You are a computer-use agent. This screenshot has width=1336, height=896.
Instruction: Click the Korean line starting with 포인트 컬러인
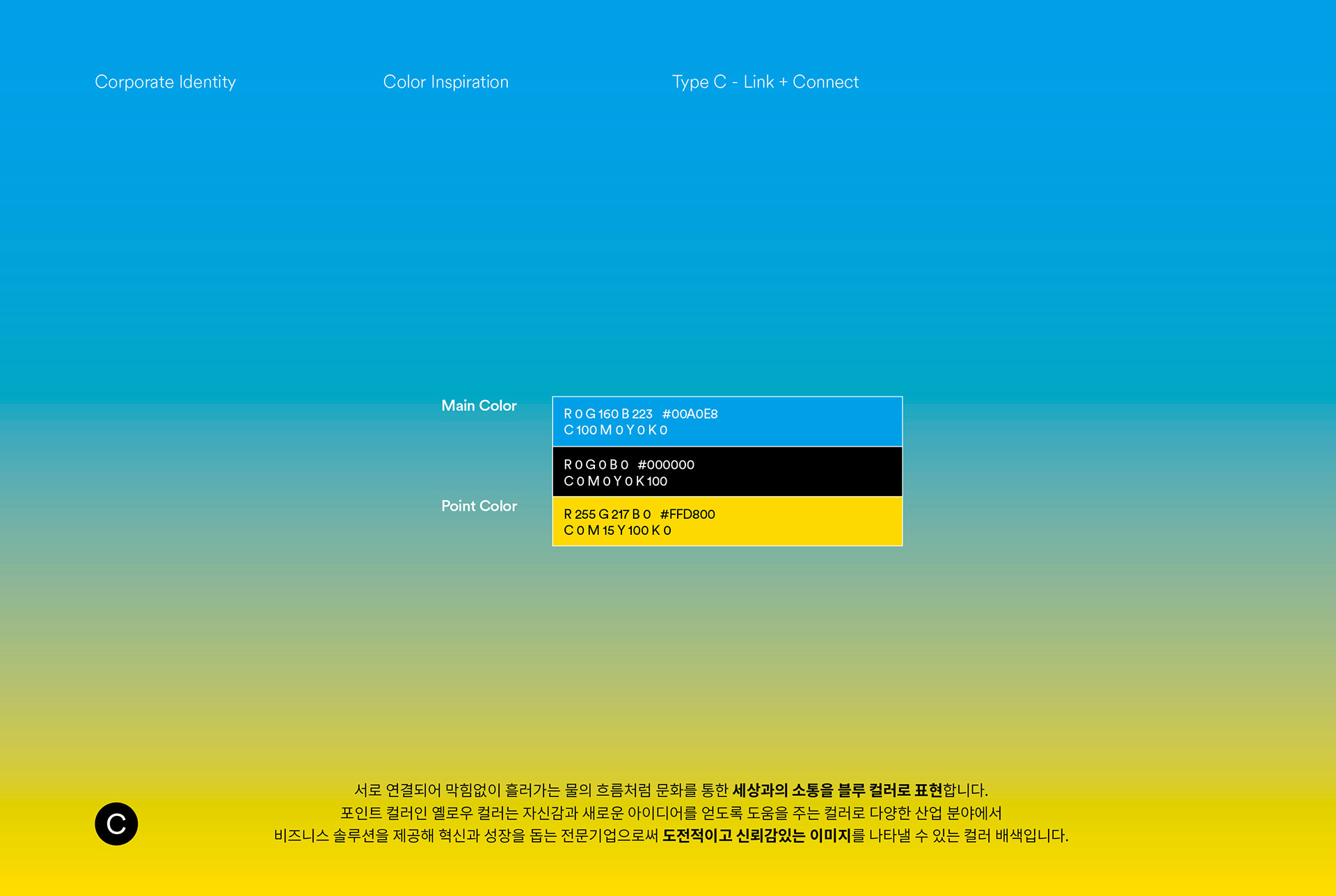point(671,813)
